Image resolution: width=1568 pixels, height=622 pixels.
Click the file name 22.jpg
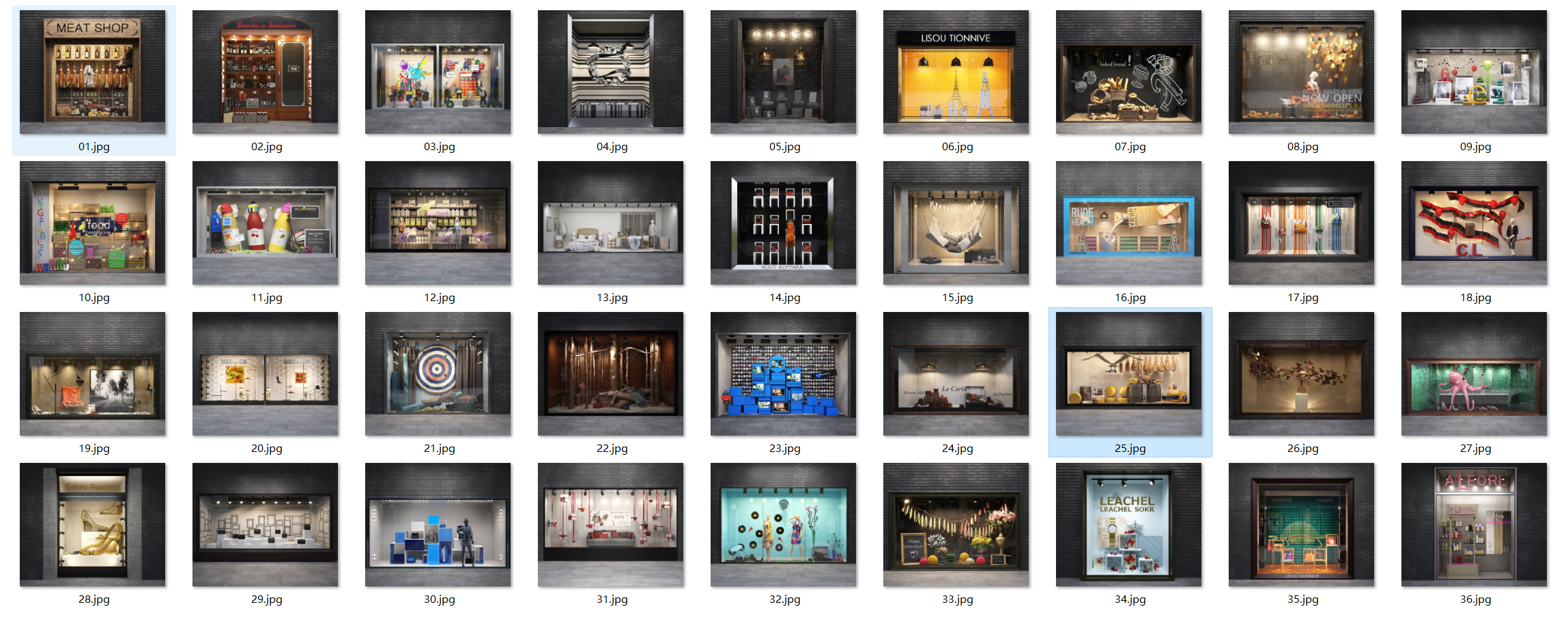tap(612, 449)
